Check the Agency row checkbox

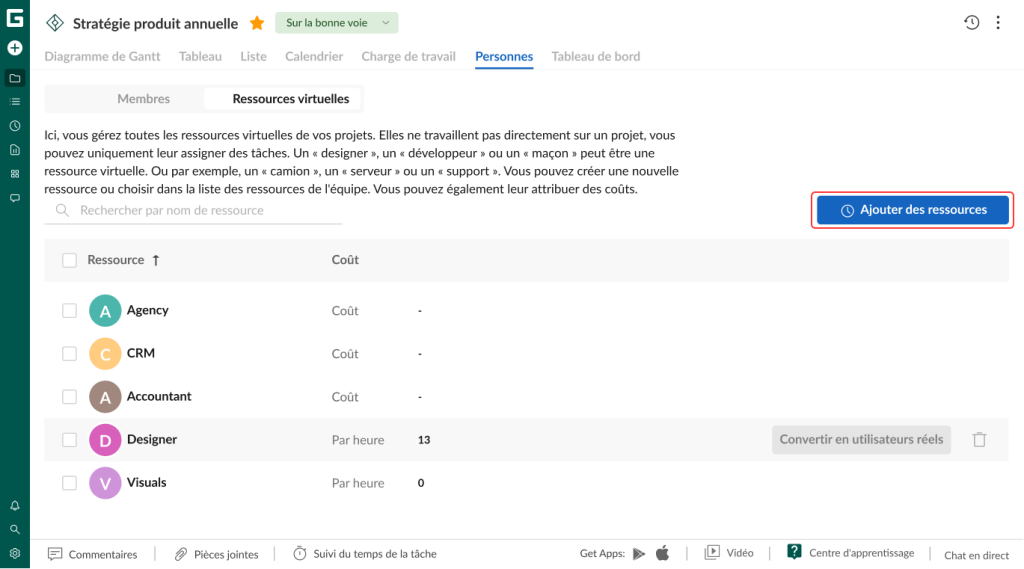coord(69,310)
